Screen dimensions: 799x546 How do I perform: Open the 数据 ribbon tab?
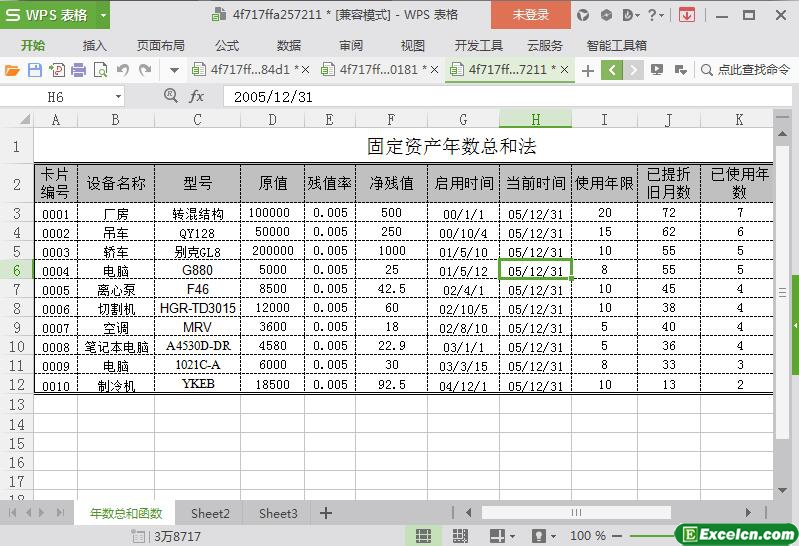point(289,45)
